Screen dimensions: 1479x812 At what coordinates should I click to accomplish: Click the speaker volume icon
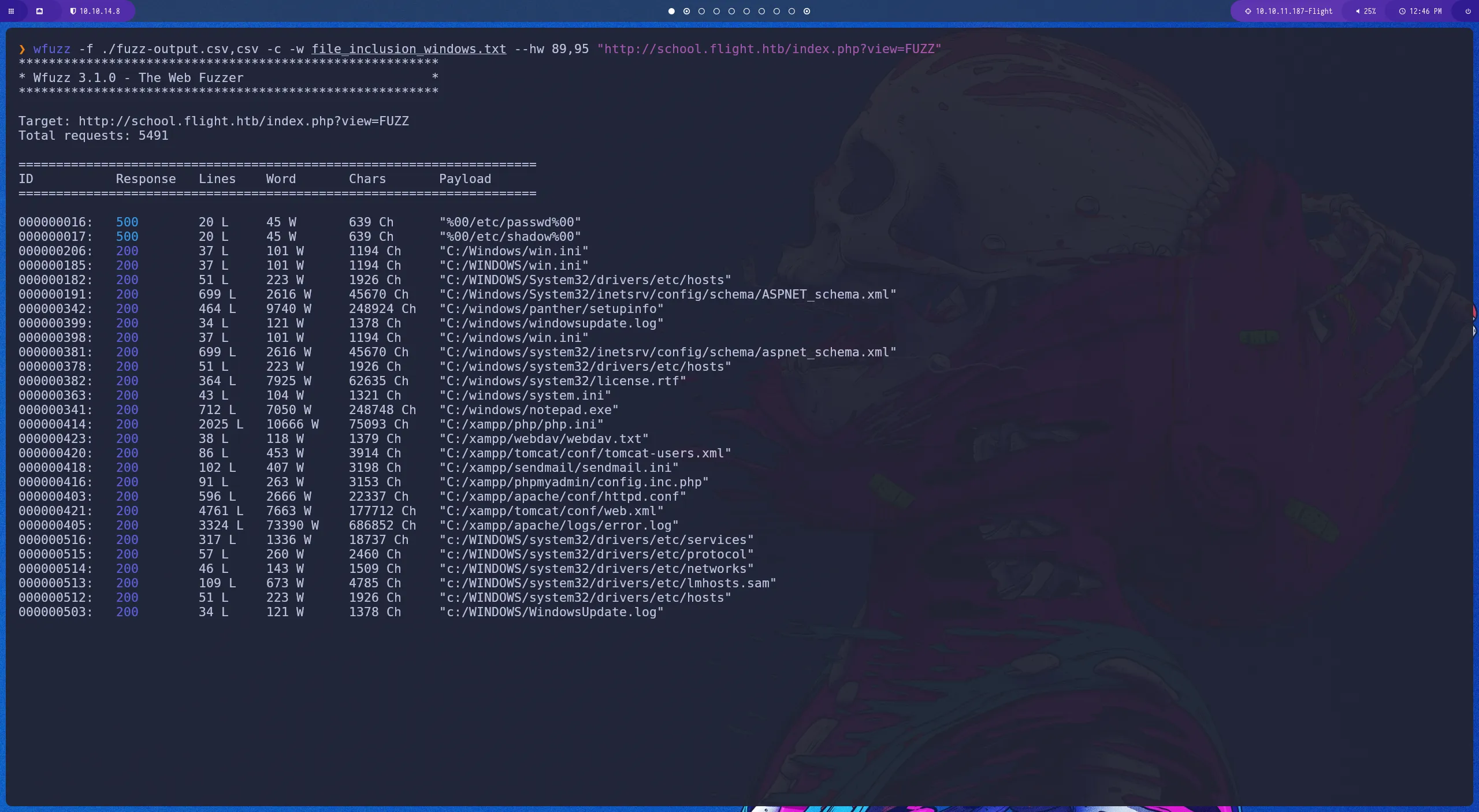[1357, 11]
